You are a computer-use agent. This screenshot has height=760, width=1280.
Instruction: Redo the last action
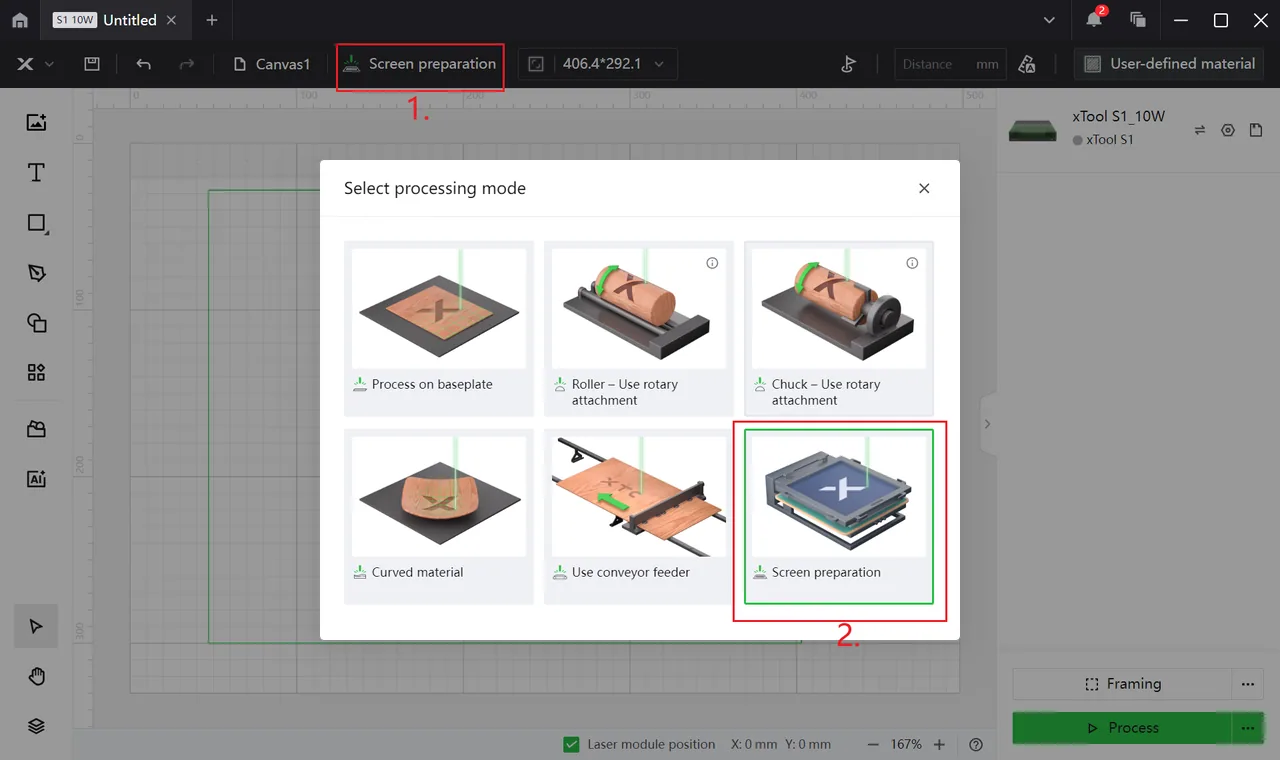pyautogui.click(x=186, y=64)
